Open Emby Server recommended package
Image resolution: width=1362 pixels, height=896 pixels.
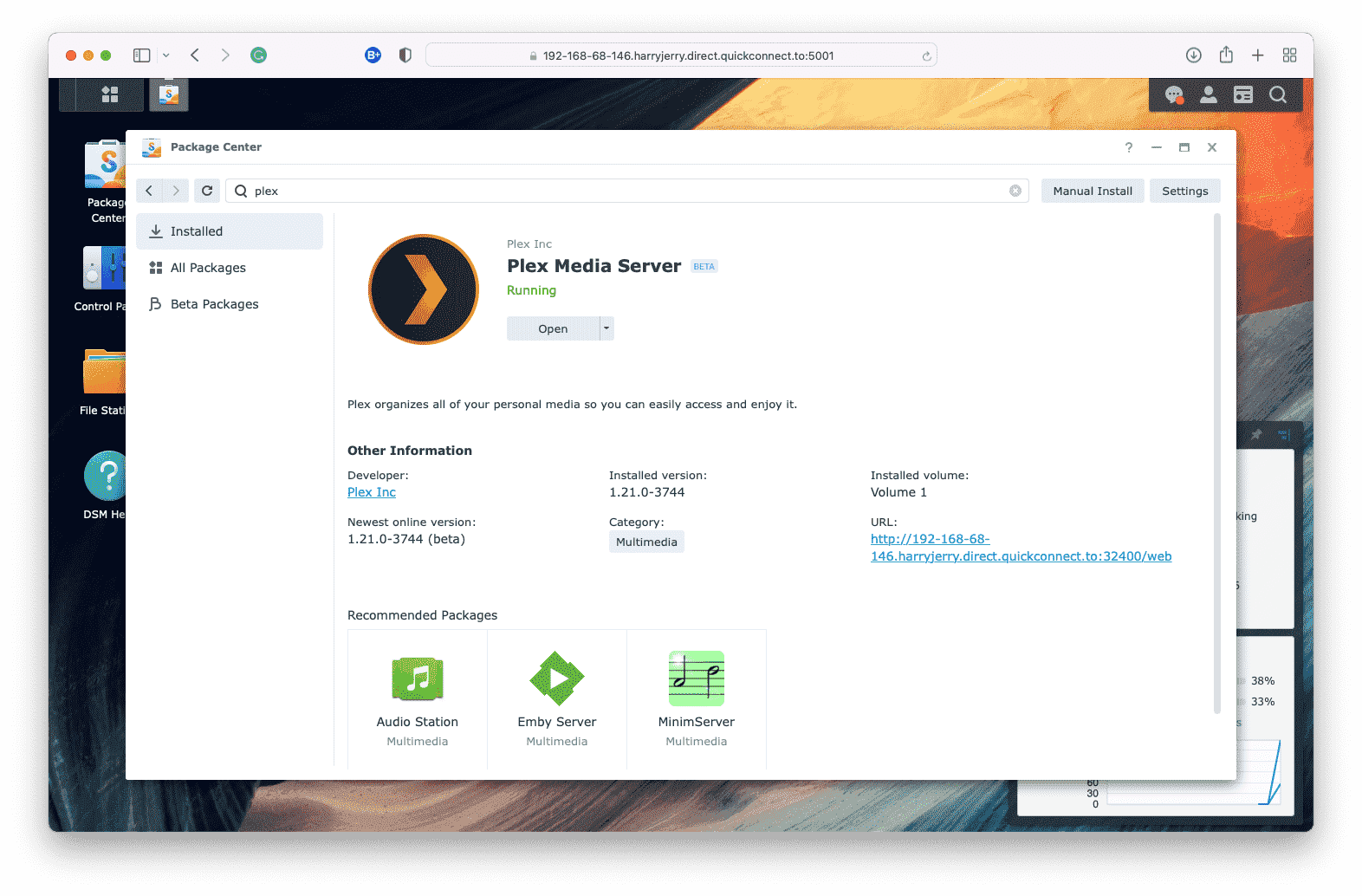(557, 698)
